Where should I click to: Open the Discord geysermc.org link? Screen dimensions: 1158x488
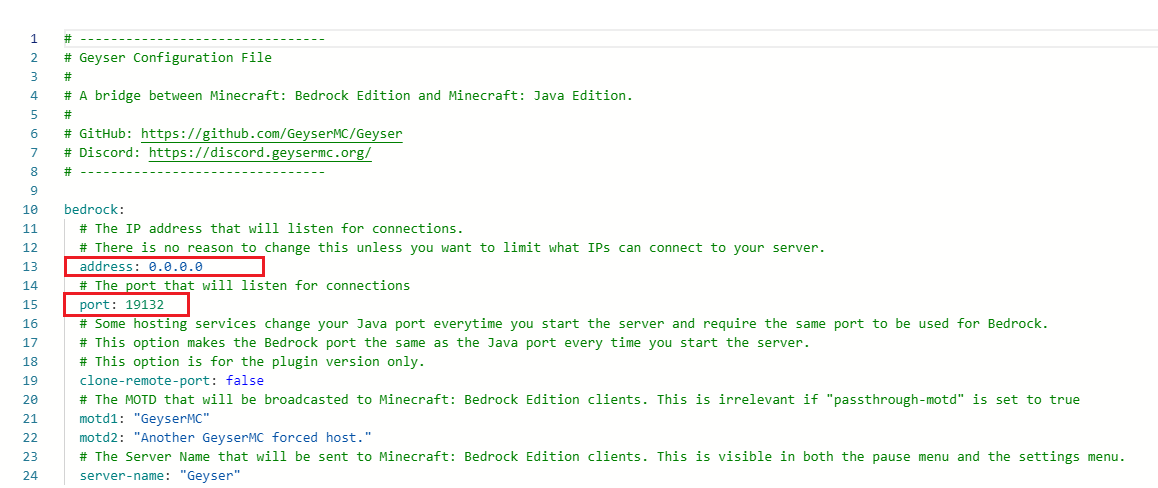(260, 153)
